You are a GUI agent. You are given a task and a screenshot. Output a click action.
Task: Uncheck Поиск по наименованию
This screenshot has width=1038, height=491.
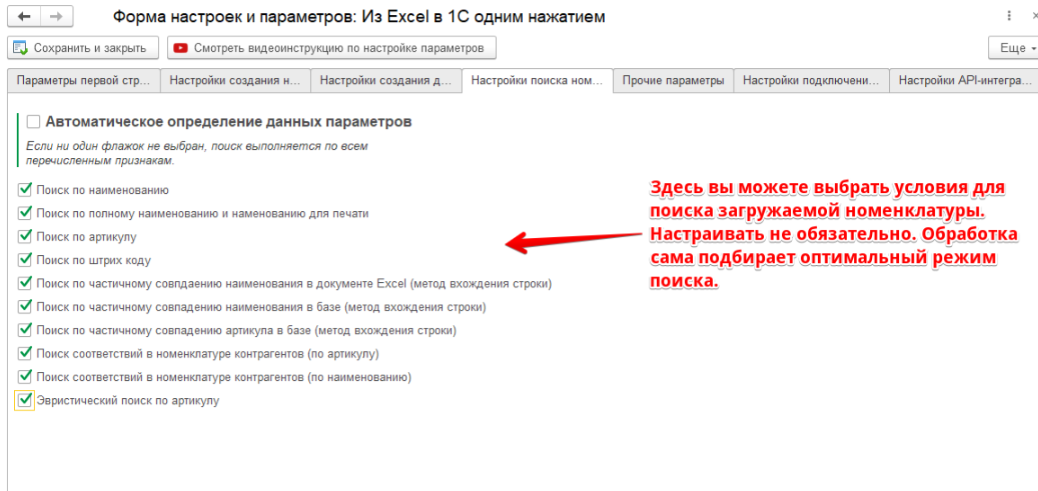(25, 190)
